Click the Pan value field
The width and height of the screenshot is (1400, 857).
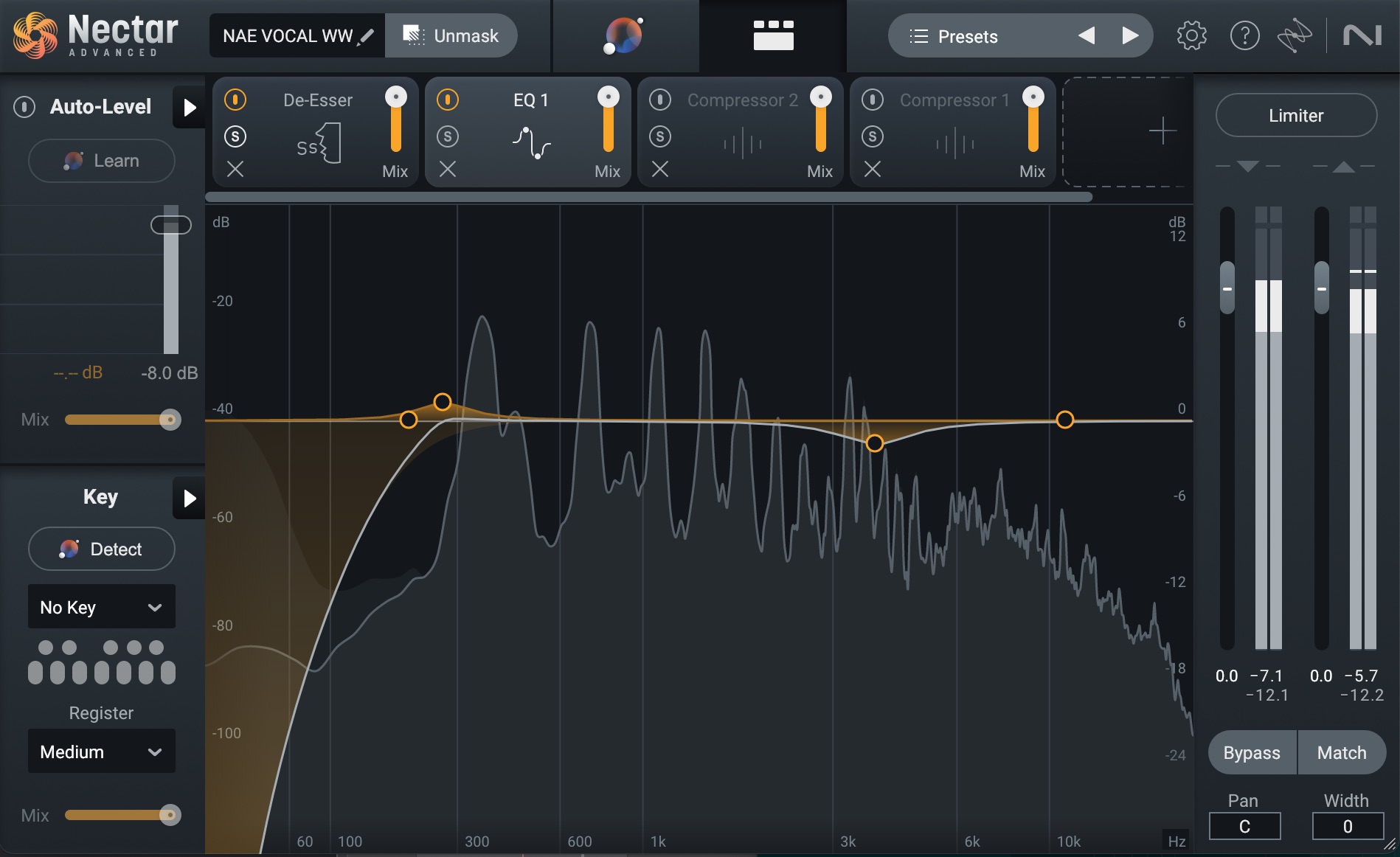click(x=1244, y=826)
